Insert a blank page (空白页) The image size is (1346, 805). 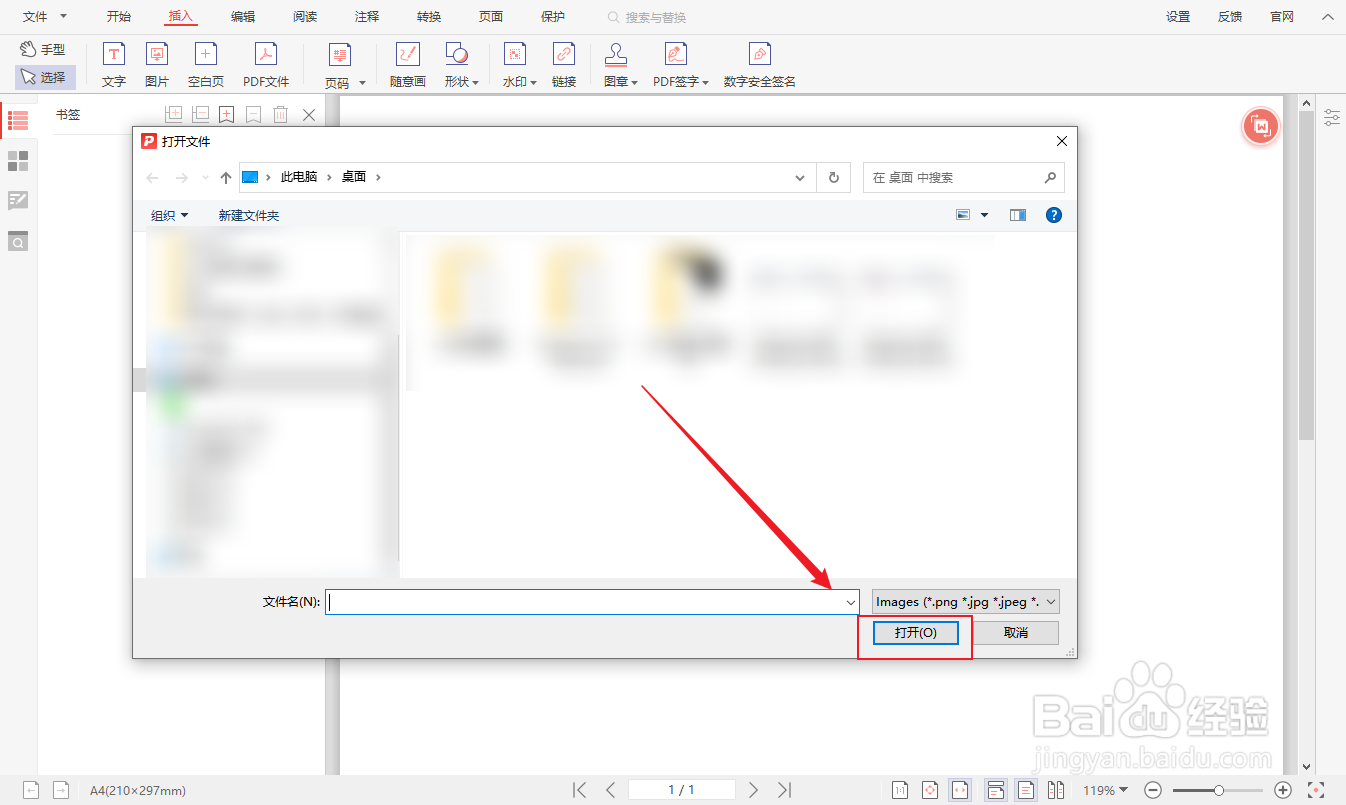tap(206, 66)
